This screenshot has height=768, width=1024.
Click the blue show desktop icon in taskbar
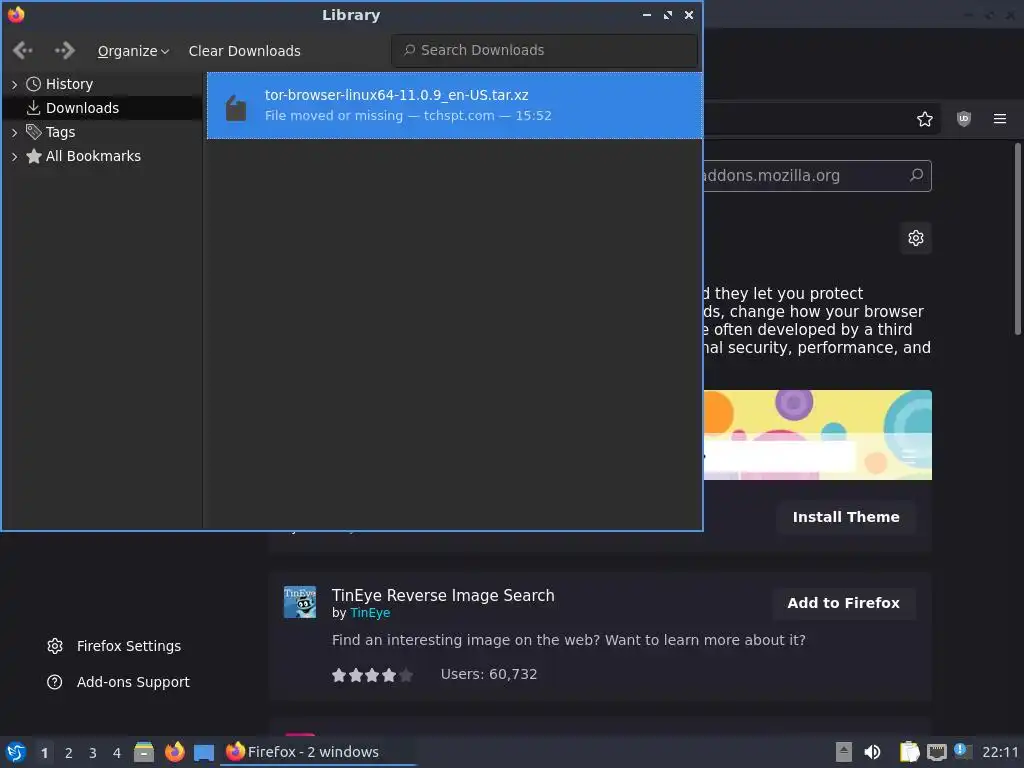(204, 753)
